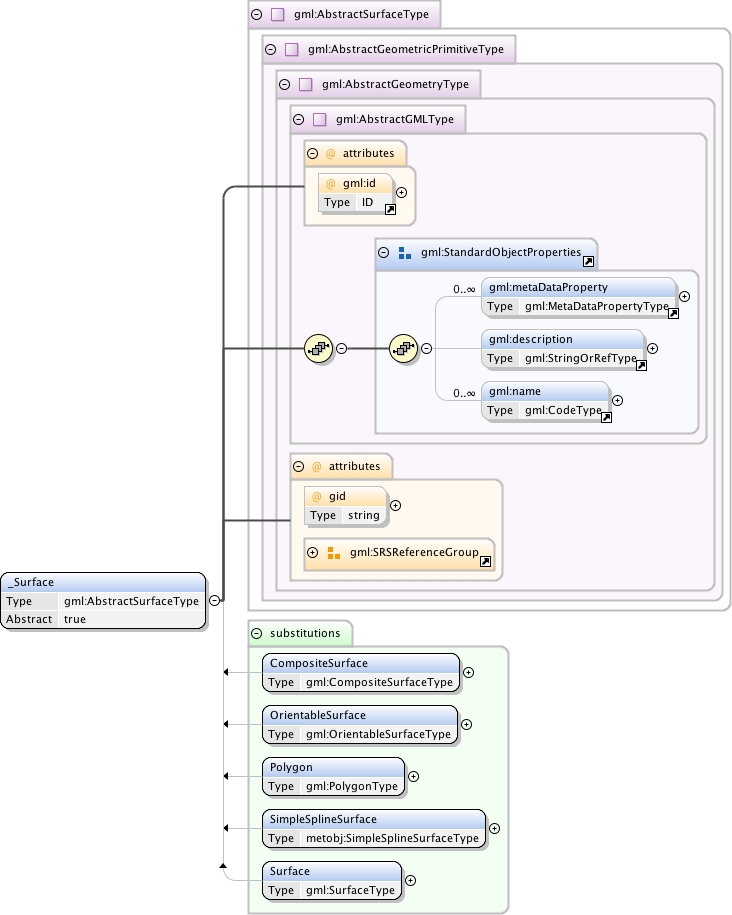Follow the gml:id reference arrow

pos(391,209)
